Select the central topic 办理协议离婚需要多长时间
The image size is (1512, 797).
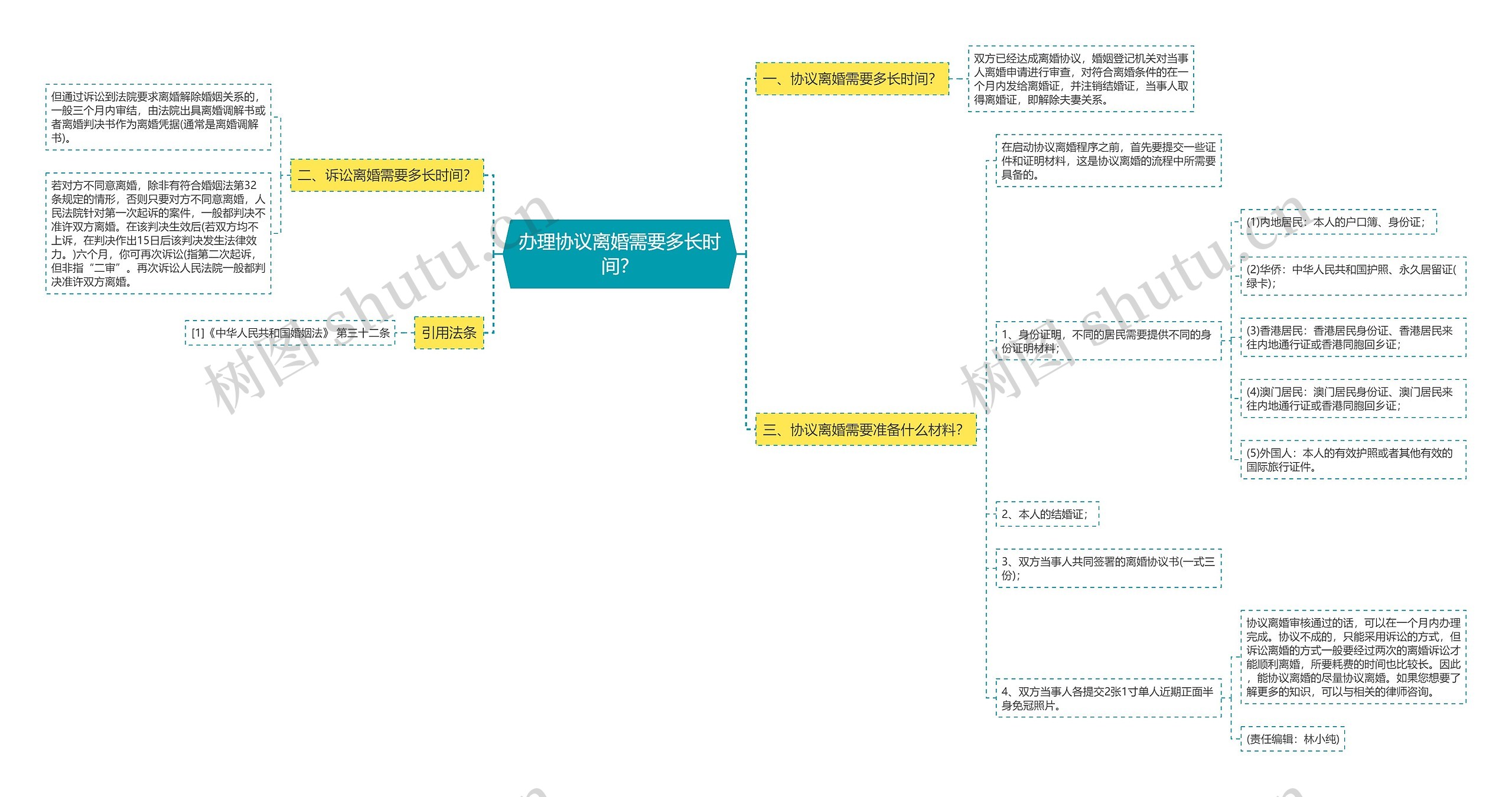click(619, 254)
